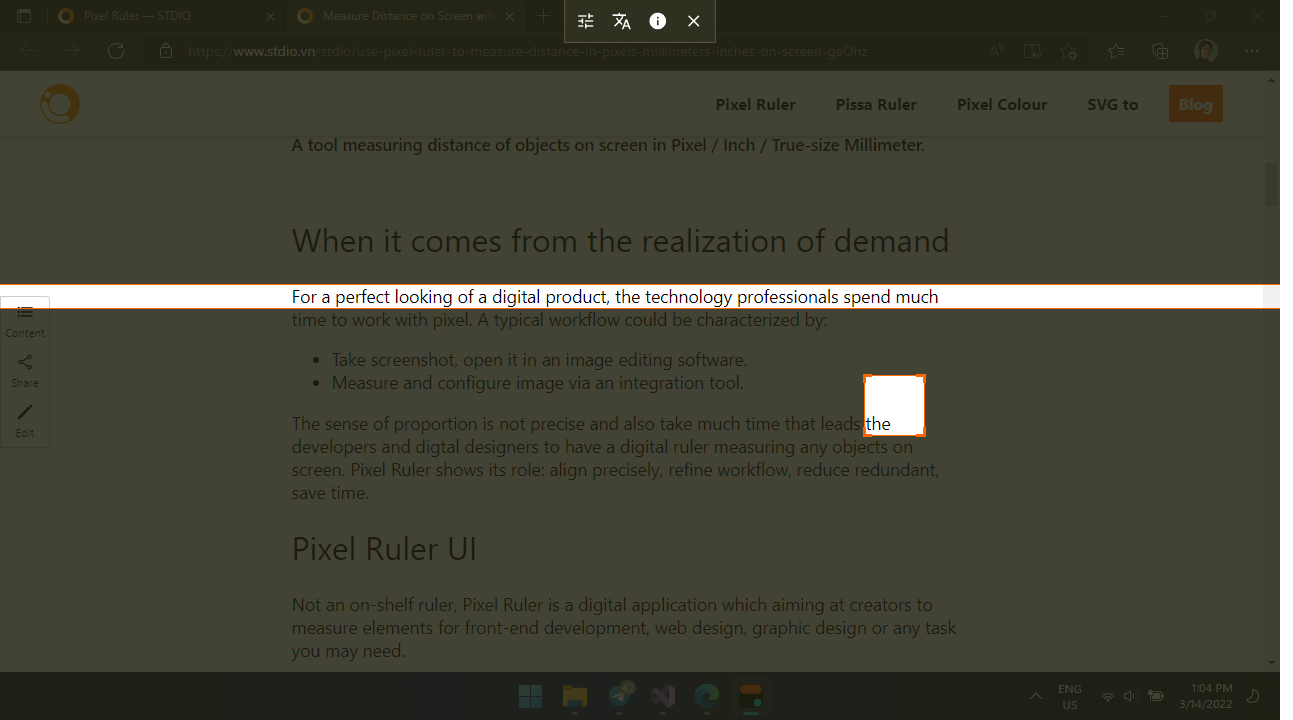Open the ENG US language switcher
The height and width of the screenshot is (720, 1293).
[x=1070, y=696]
